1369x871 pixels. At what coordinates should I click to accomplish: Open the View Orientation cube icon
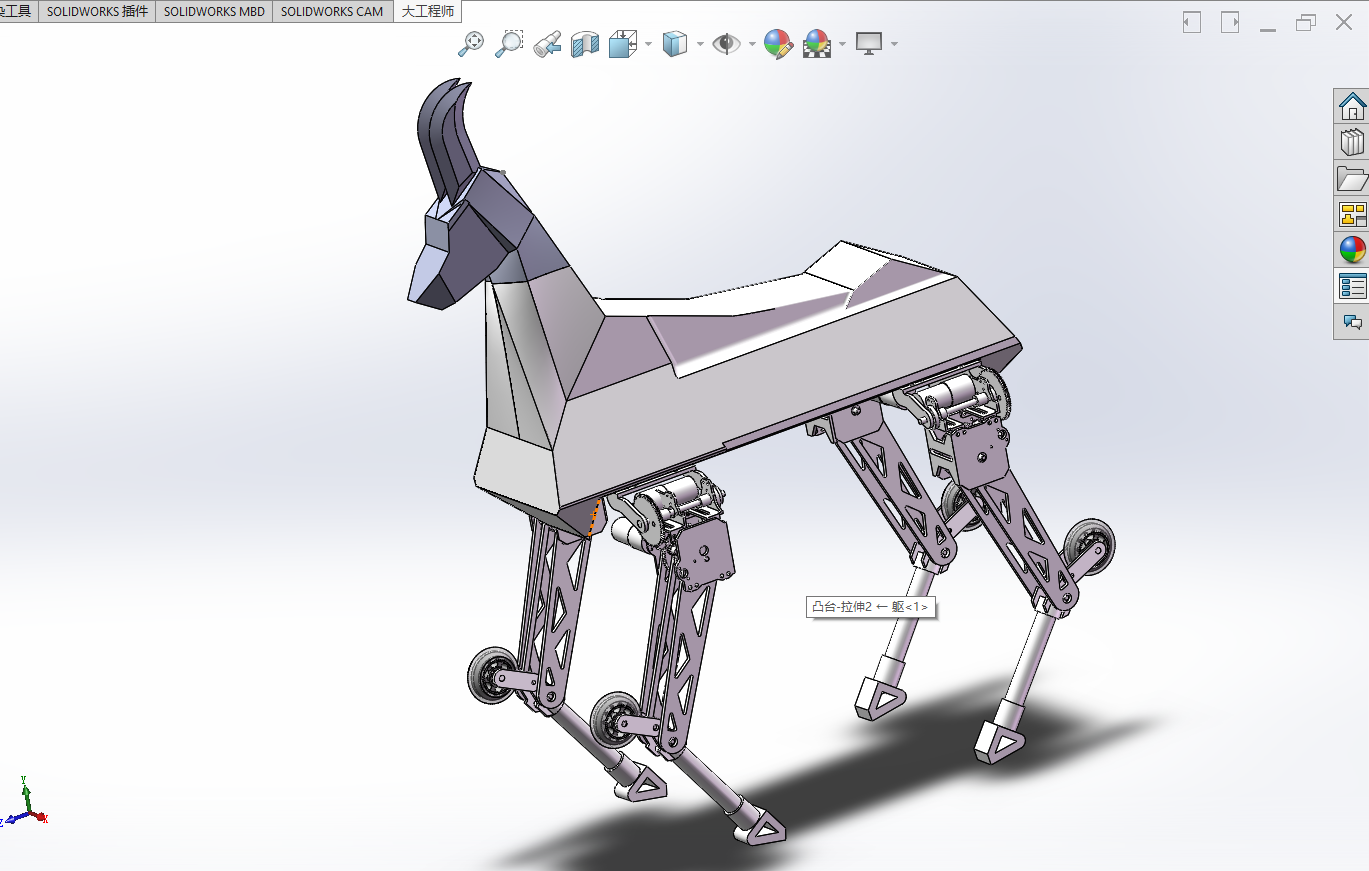[x=623, y=43]
